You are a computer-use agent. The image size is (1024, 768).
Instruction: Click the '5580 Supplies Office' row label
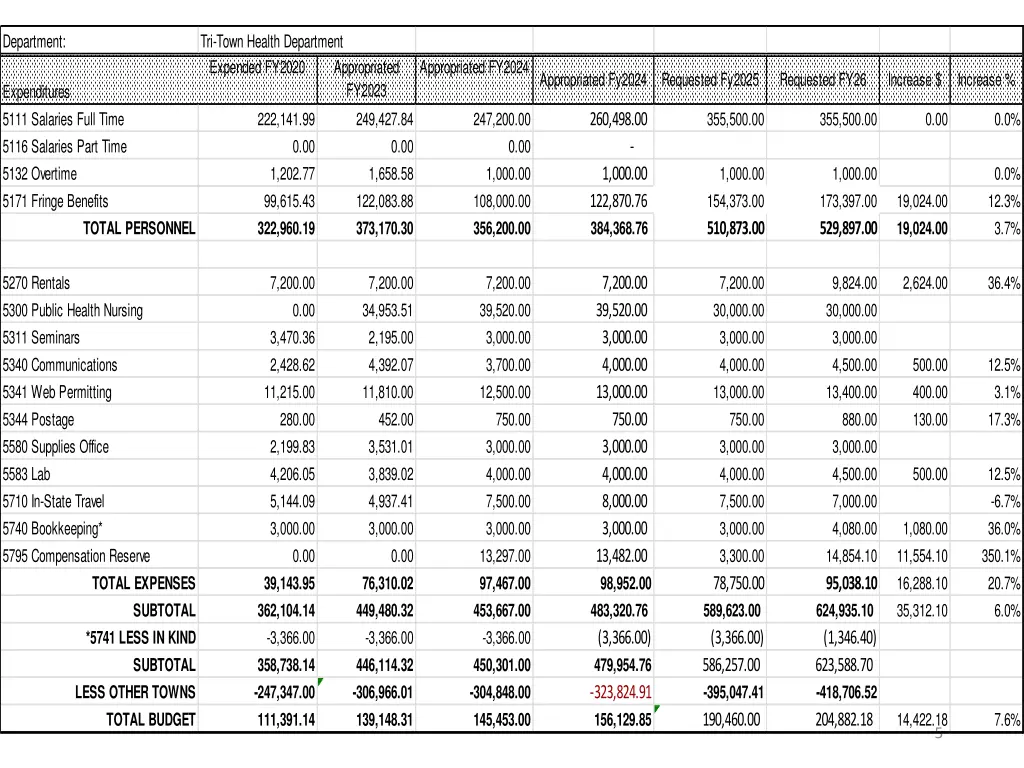[56, 447]
